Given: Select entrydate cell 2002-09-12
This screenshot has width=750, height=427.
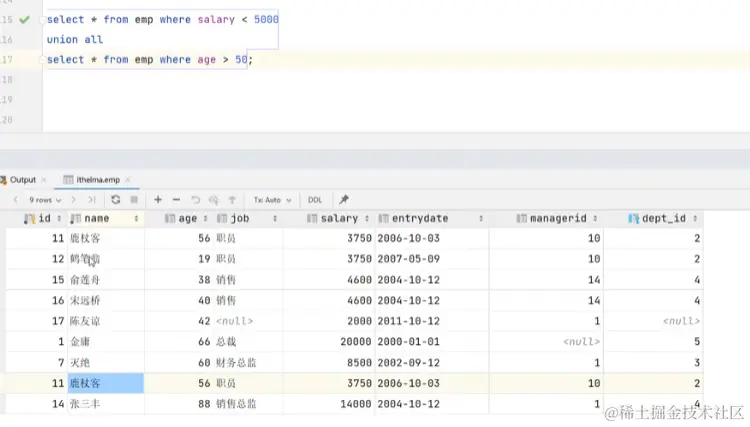Looking at the screenshot, I should (x=432, y=362).
